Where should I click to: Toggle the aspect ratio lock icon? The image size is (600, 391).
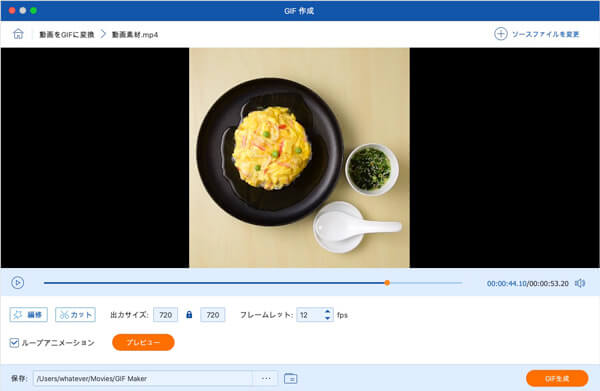click(x=189, y=314)
